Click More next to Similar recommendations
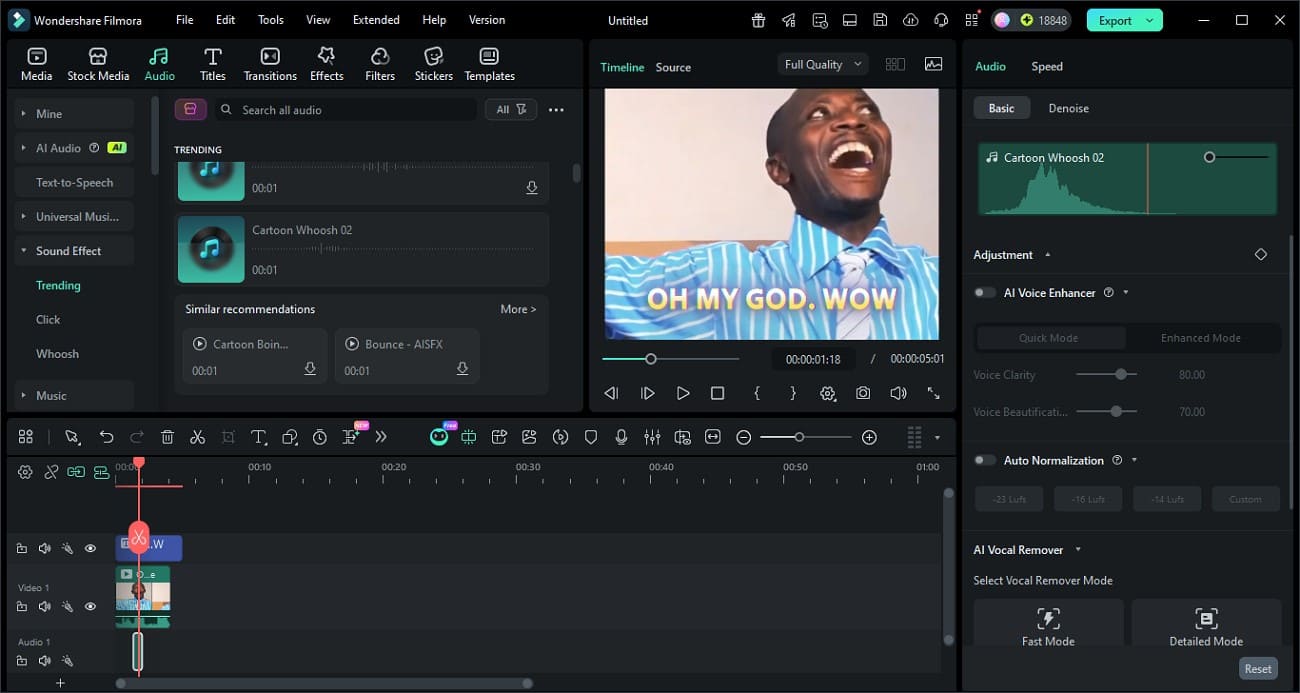 (x=518, y=308)
